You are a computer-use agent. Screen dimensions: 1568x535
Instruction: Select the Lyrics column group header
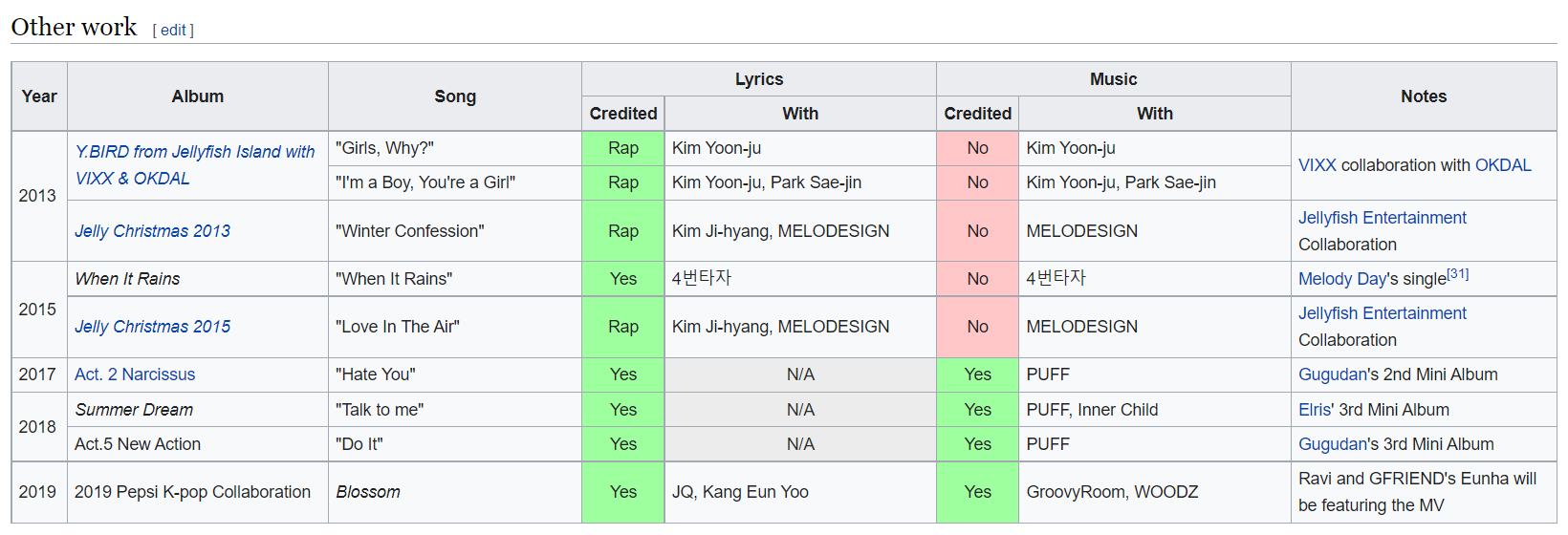point(759,79)
